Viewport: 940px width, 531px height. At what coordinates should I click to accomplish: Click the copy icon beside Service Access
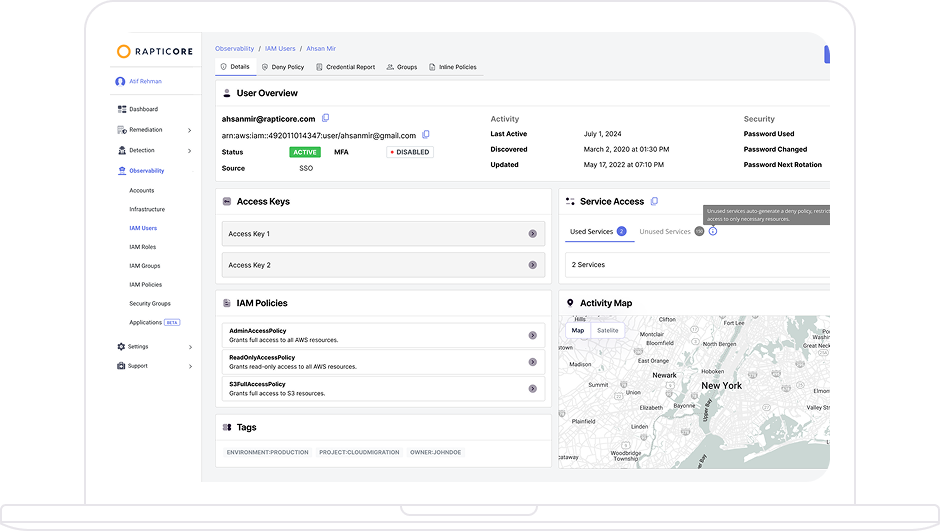point(654,201)
